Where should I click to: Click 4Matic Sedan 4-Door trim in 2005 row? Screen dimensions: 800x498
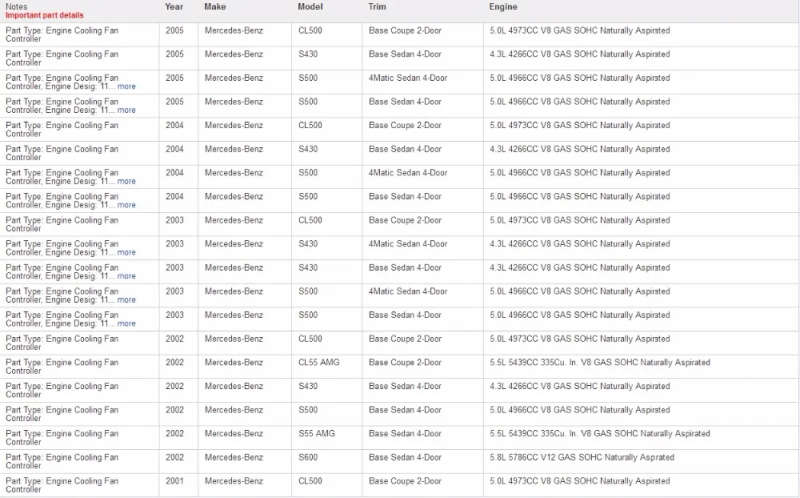(x=408, y=78)
